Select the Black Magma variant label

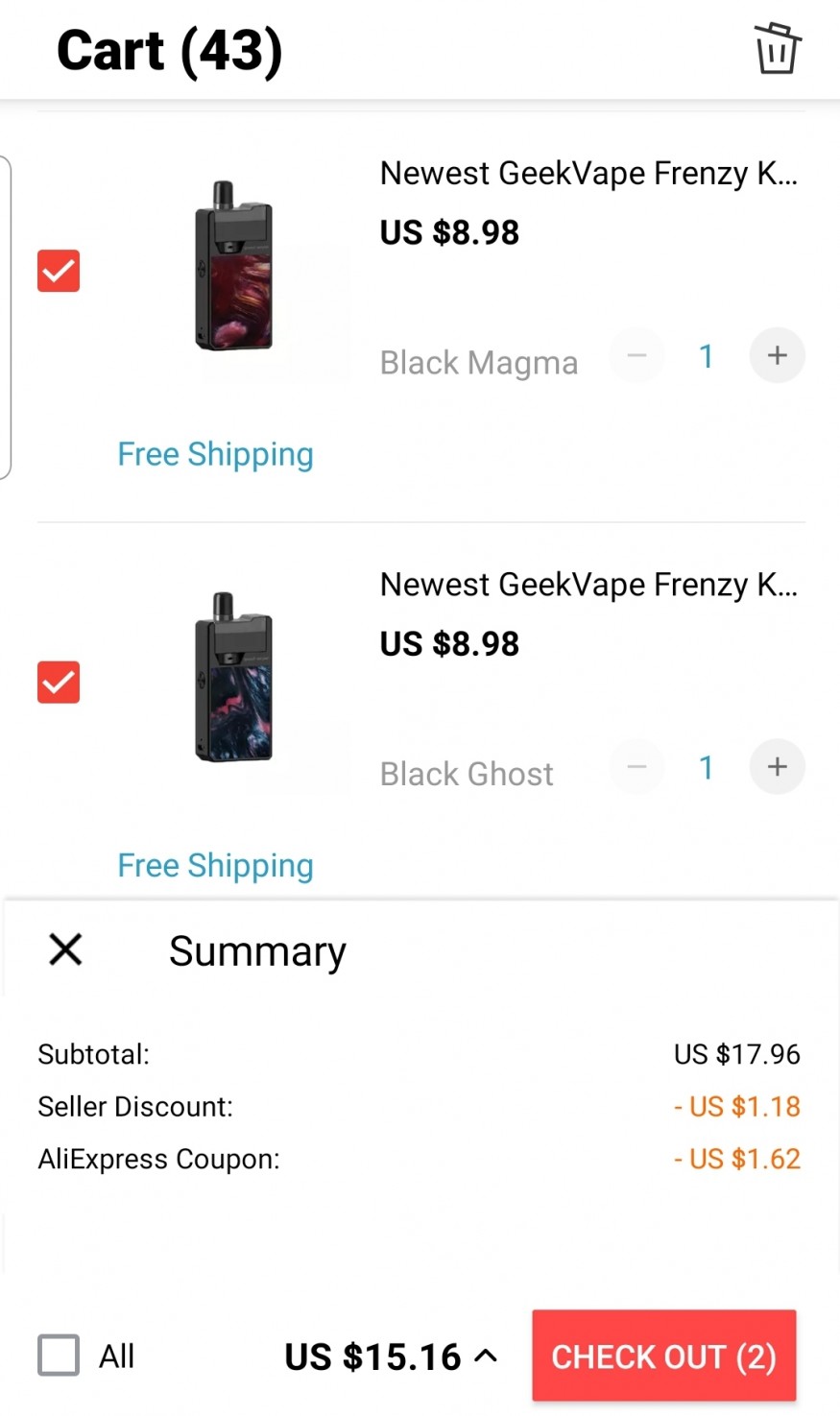(478, 363)
